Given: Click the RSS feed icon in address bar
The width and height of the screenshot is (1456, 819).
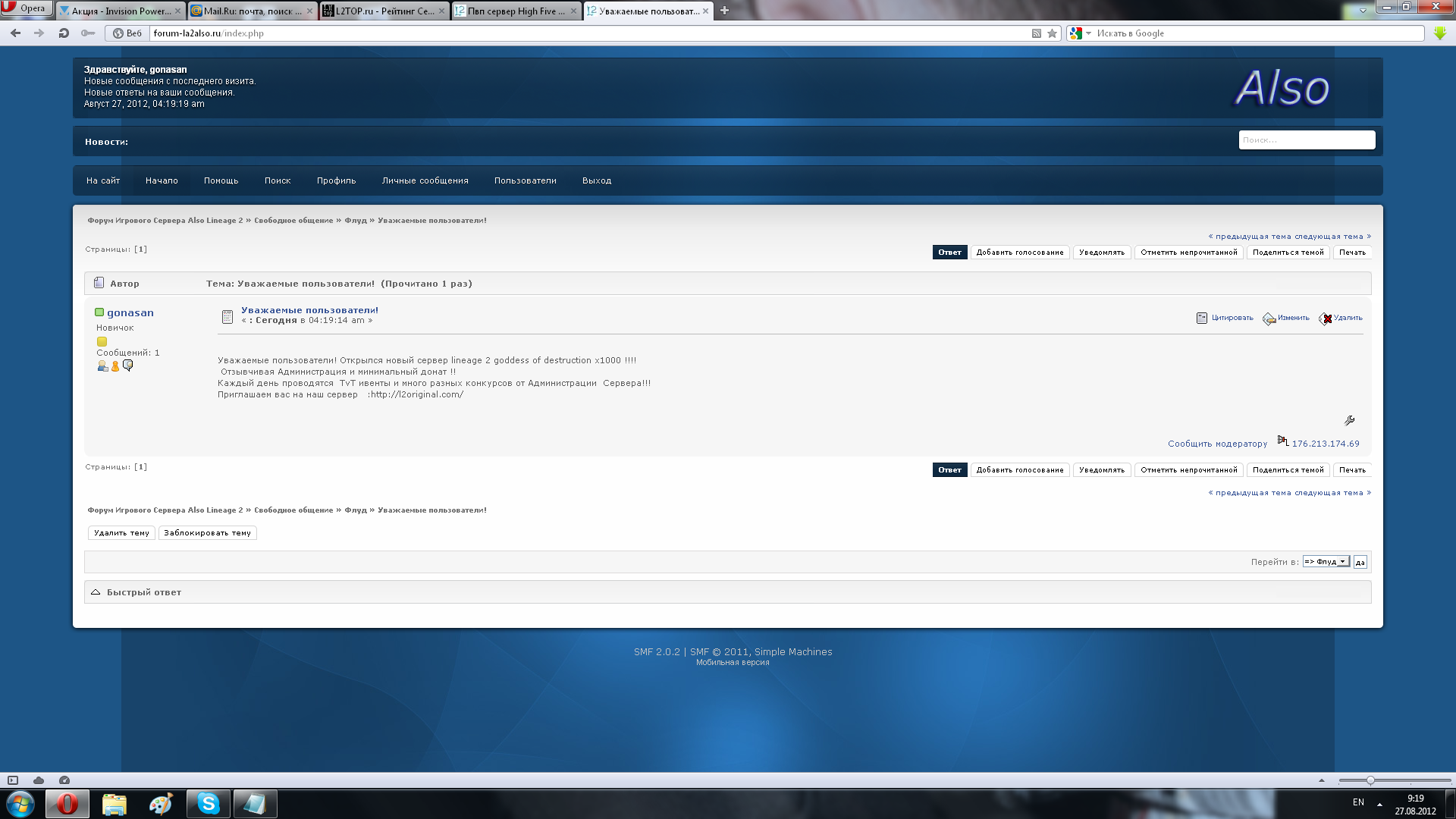Looking at the screenshot, I should [1036, 33].
